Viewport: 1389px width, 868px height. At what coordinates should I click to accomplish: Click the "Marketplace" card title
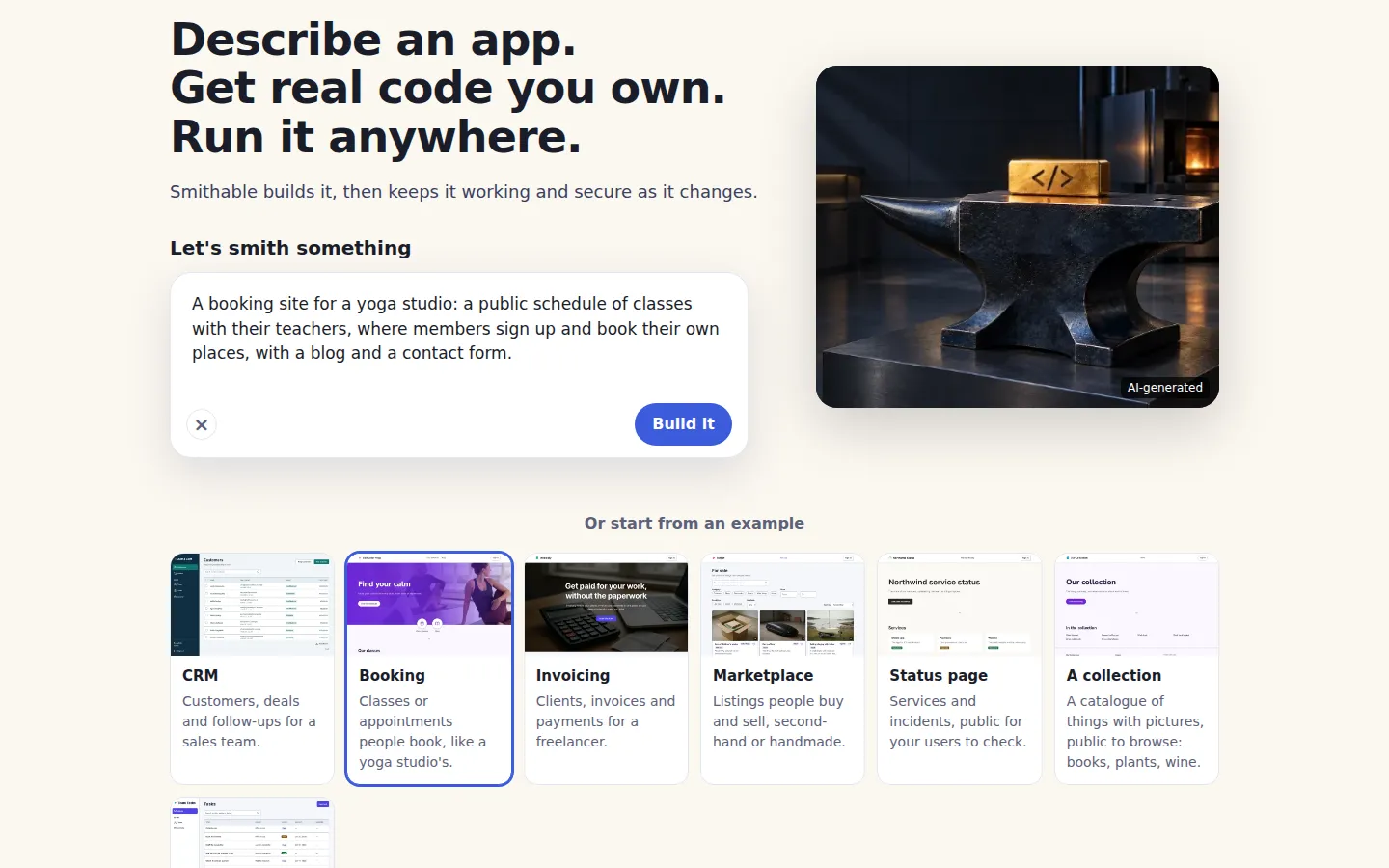click(763, 676)
